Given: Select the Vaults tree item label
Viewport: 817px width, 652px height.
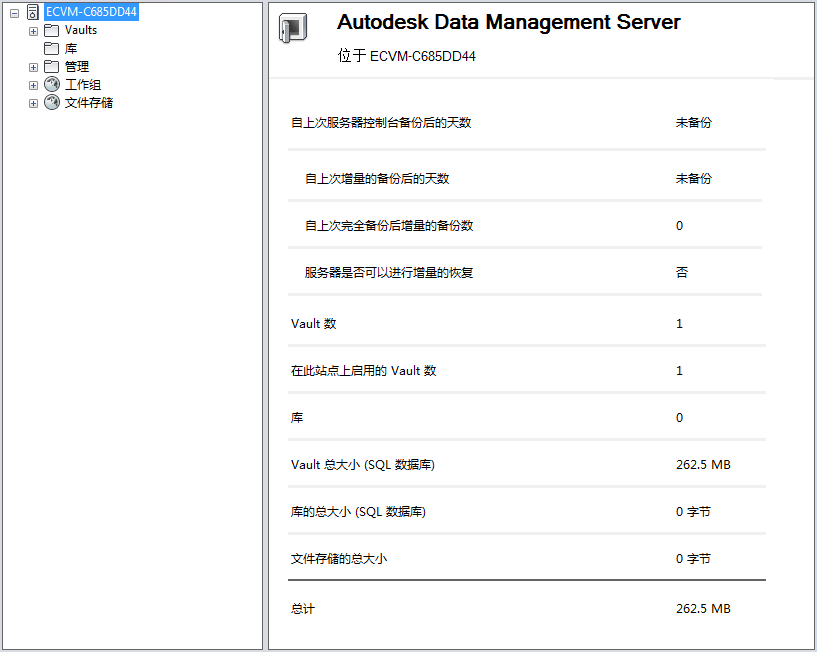Looking at the screenshot, I should pyautogui.click(x=81, y=30).
